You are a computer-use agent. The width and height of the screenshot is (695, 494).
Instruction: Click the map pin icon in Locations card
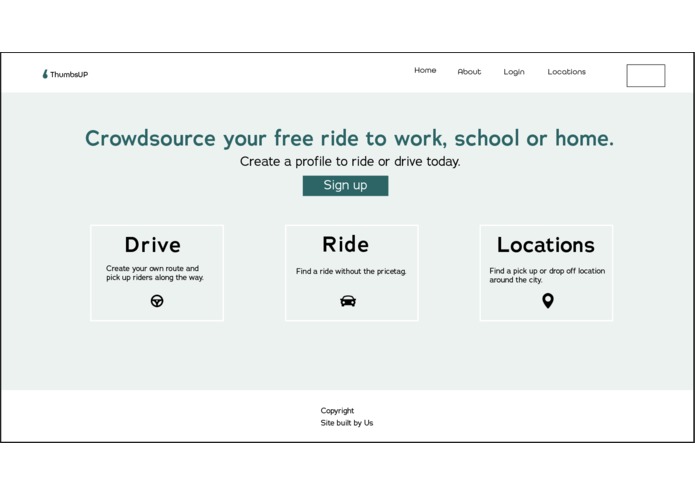(548, 301)
